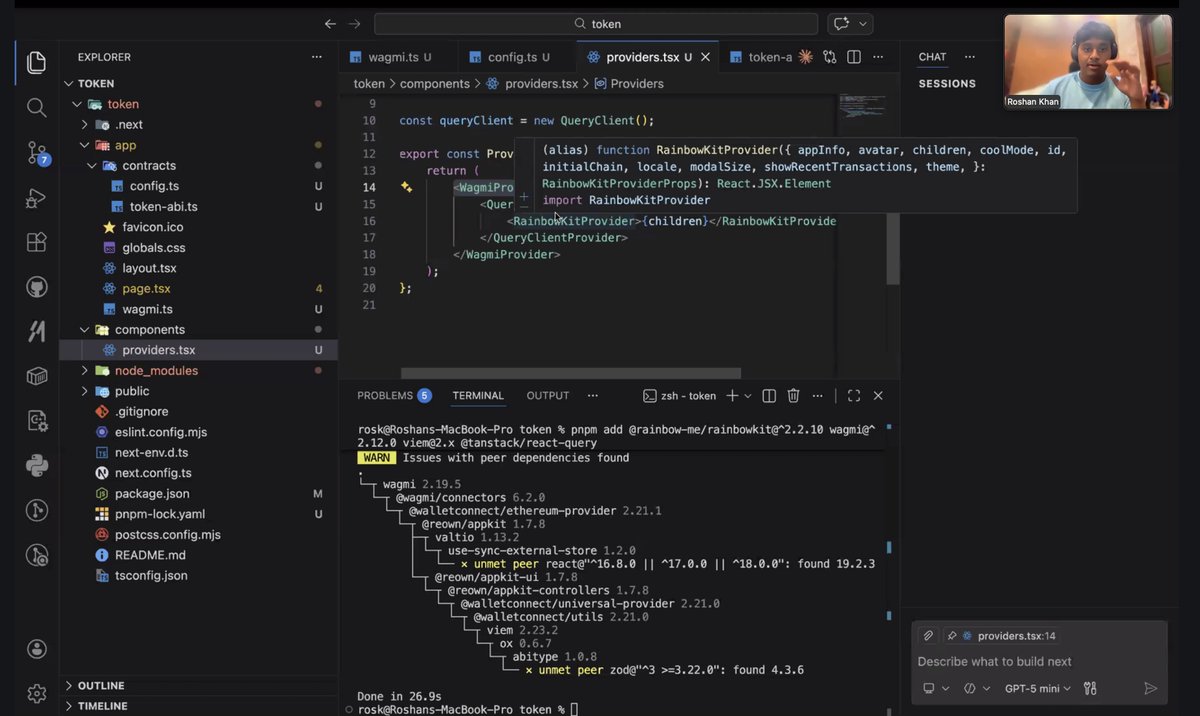Switch to the config.ts editor tab
The width and height of the screenshot is (1200, 716).
517,57
